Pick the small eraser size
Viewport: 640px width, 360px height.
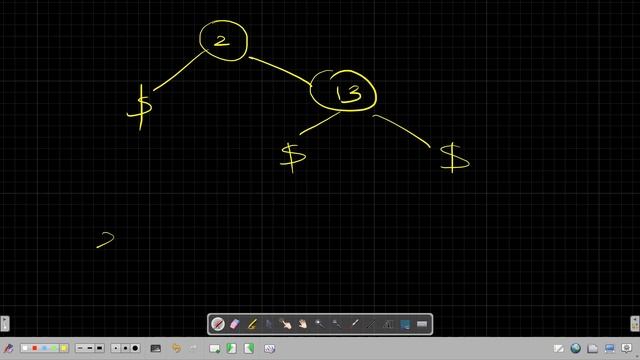[x=116, y=348]
